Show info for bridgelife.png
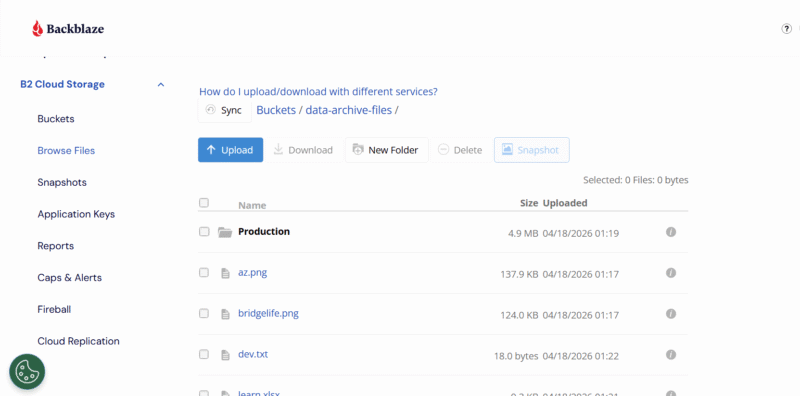This screenshot has width=800, height=396. (x=671, y=314)
